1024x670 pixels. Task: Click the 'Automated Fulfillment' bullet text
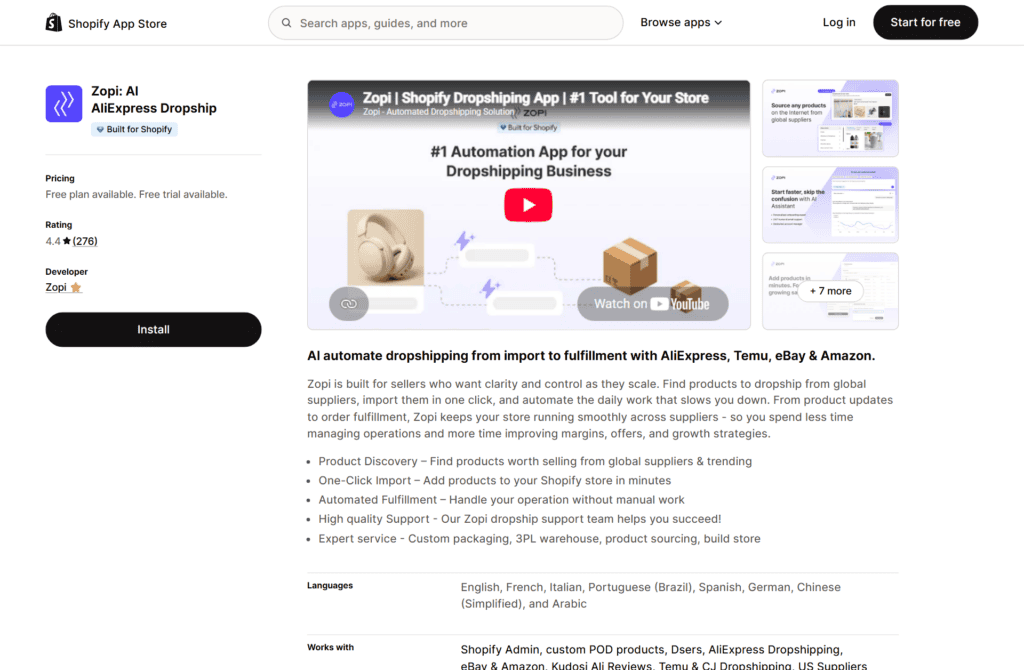[x=501, y=500]
